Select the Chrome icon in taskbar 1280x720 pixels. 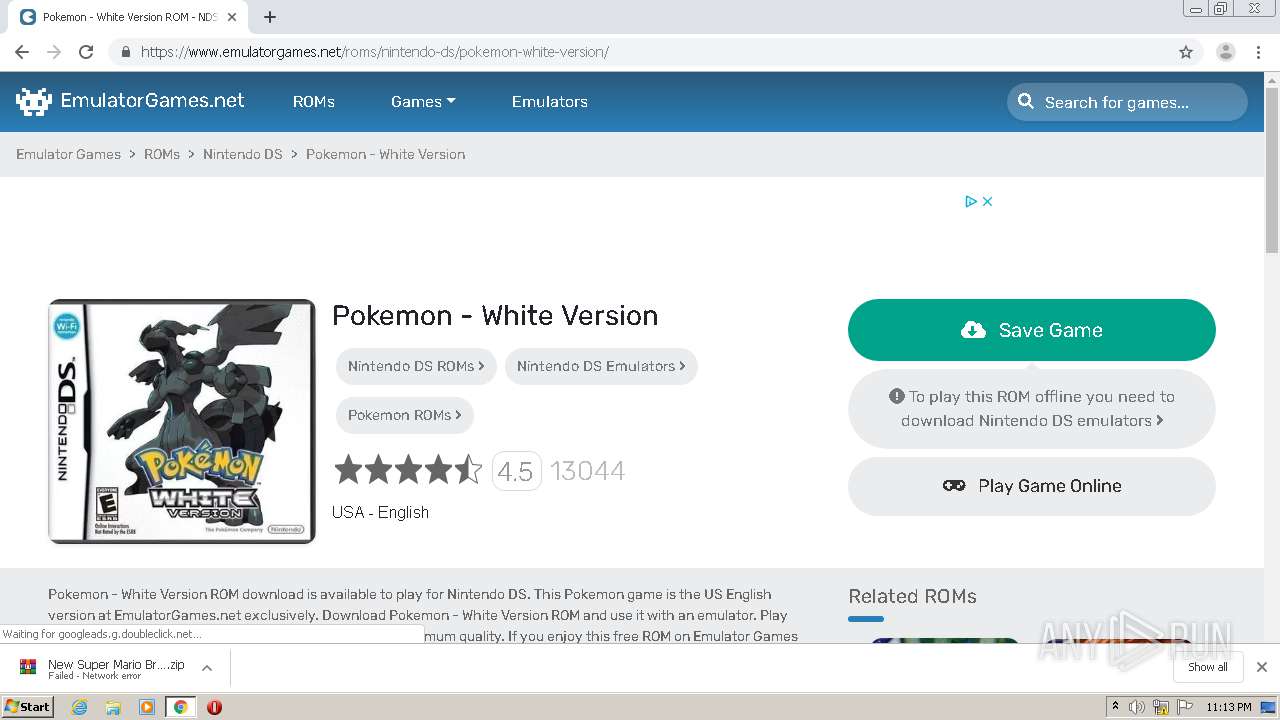pos(180,707)
